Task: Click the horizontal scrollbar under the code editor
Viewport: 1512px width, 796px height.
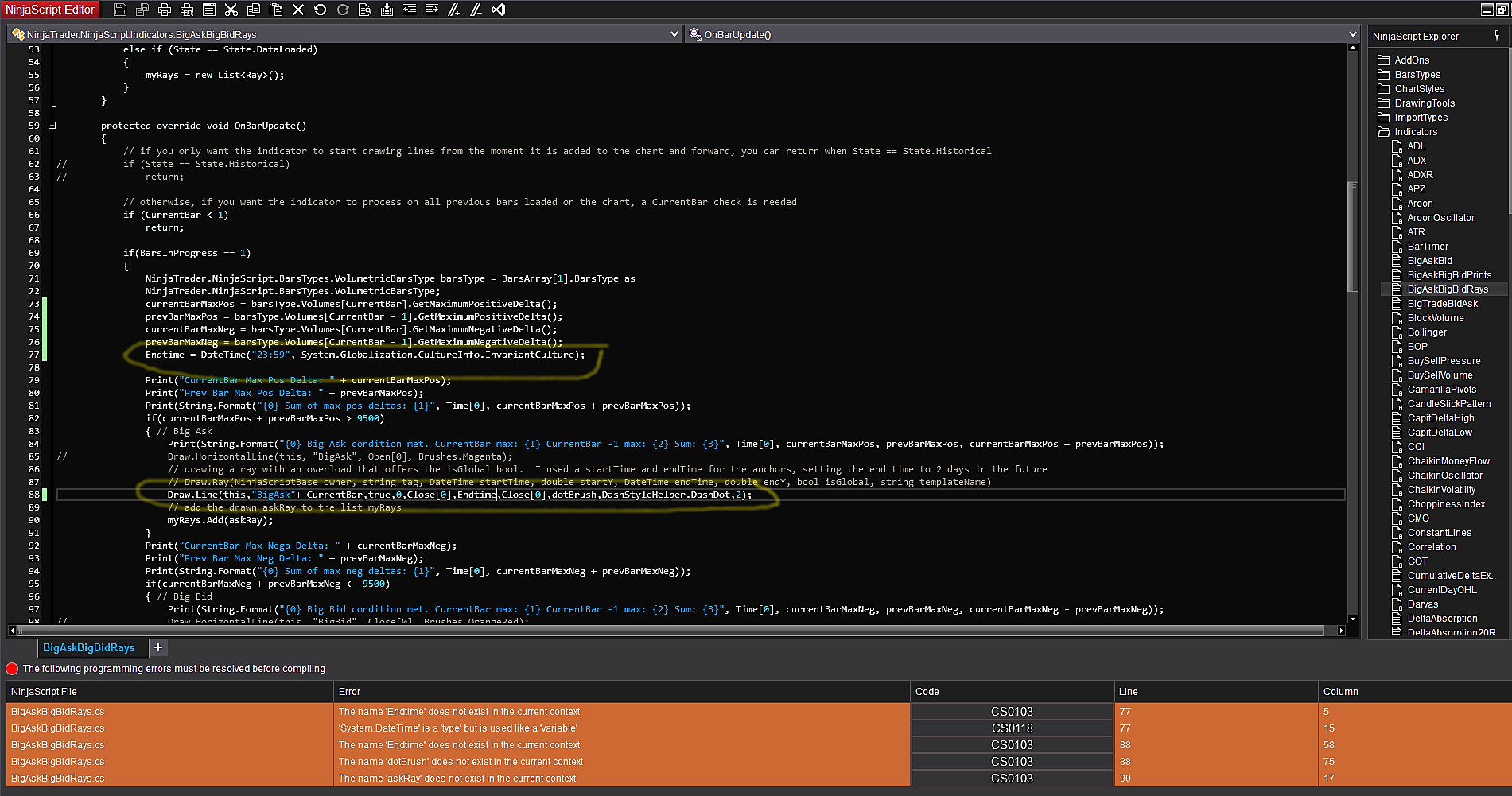Action: [x=668, y=631]
